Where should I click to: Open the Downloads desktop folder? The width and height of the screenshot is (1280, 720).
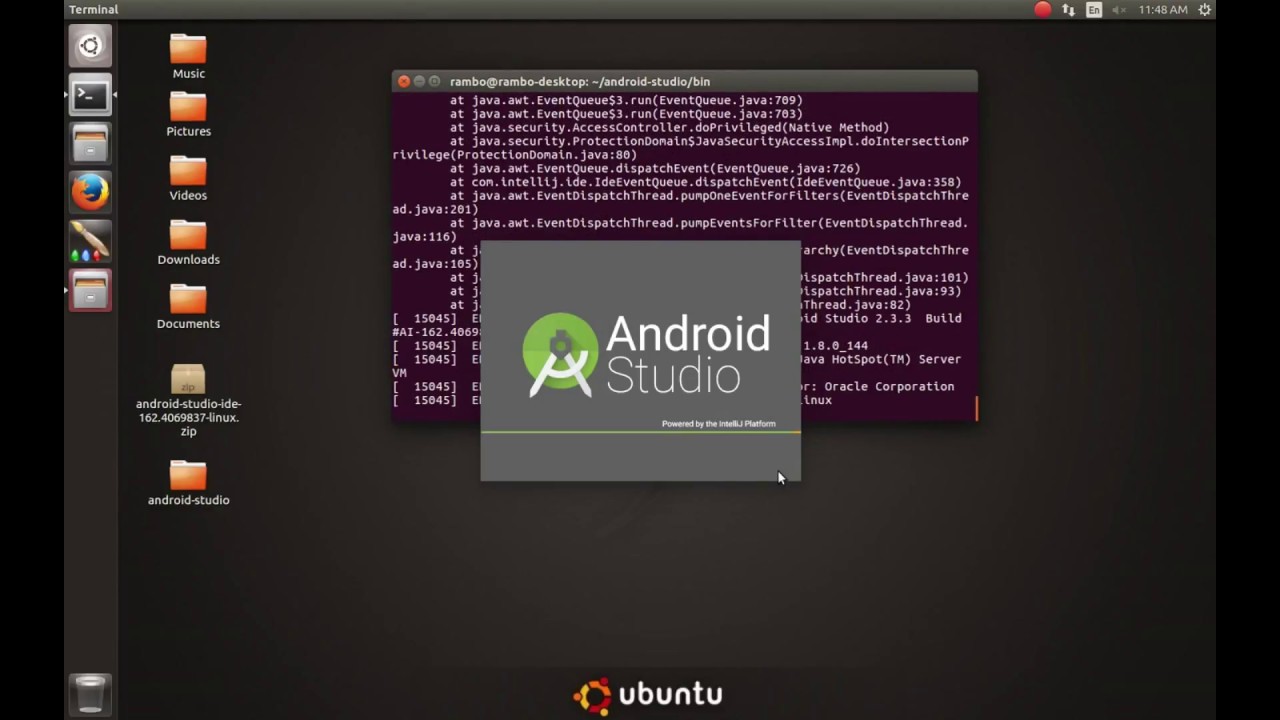(188, 242)
